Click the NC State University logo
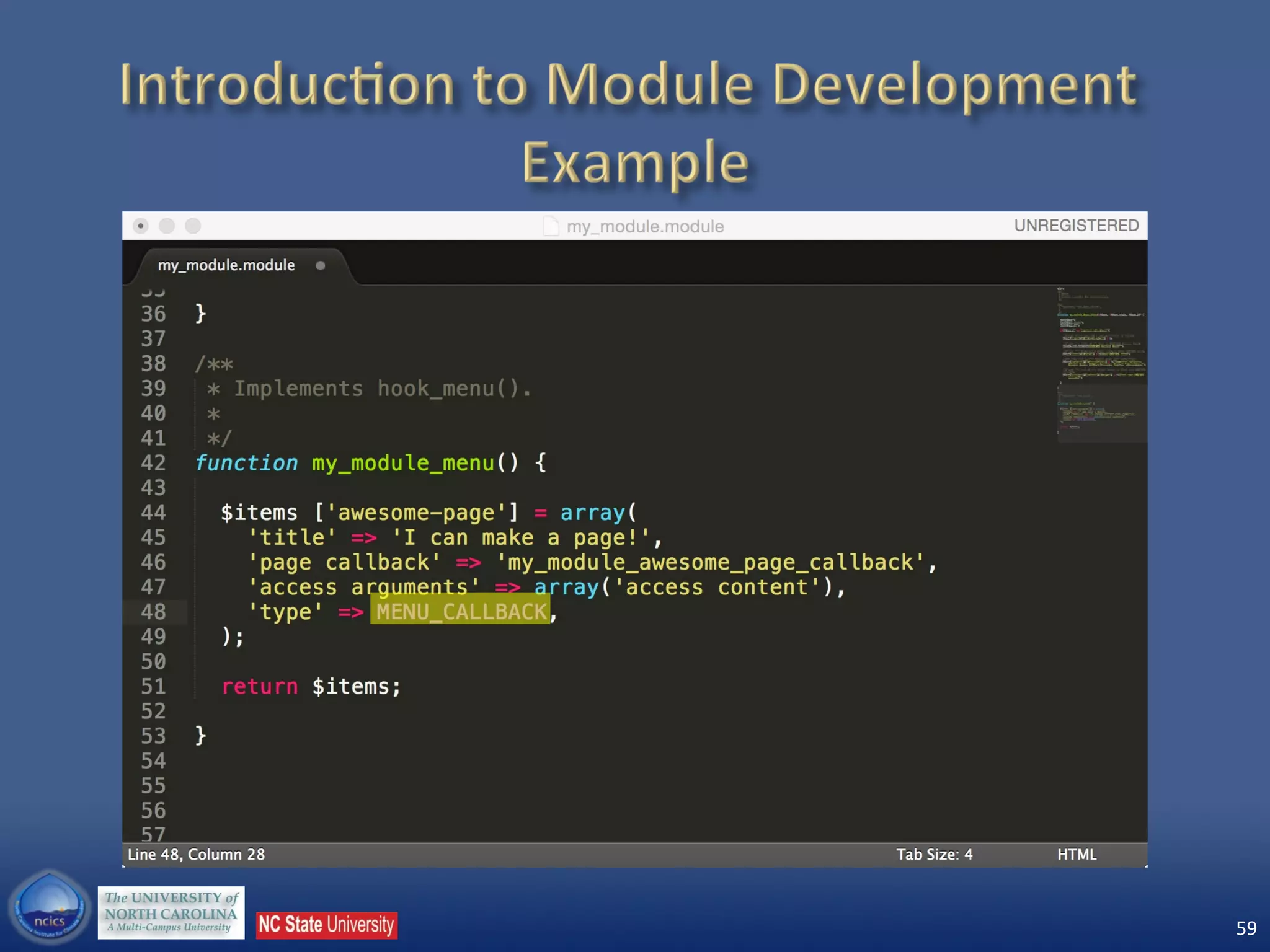This screenshot has height=952, width=1270. pos(327,925)
